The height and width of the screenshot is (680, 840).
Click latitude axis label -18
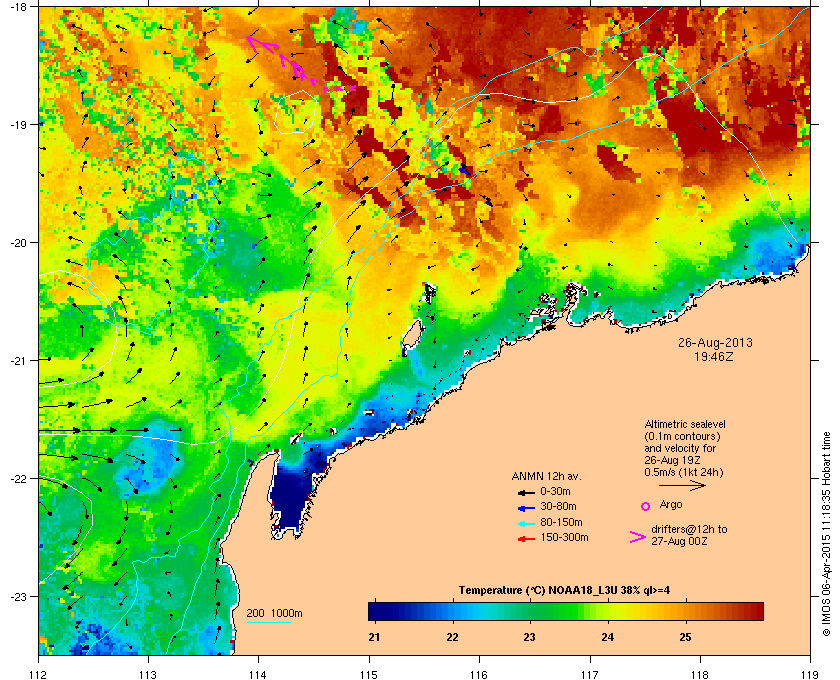coord(18,7)
